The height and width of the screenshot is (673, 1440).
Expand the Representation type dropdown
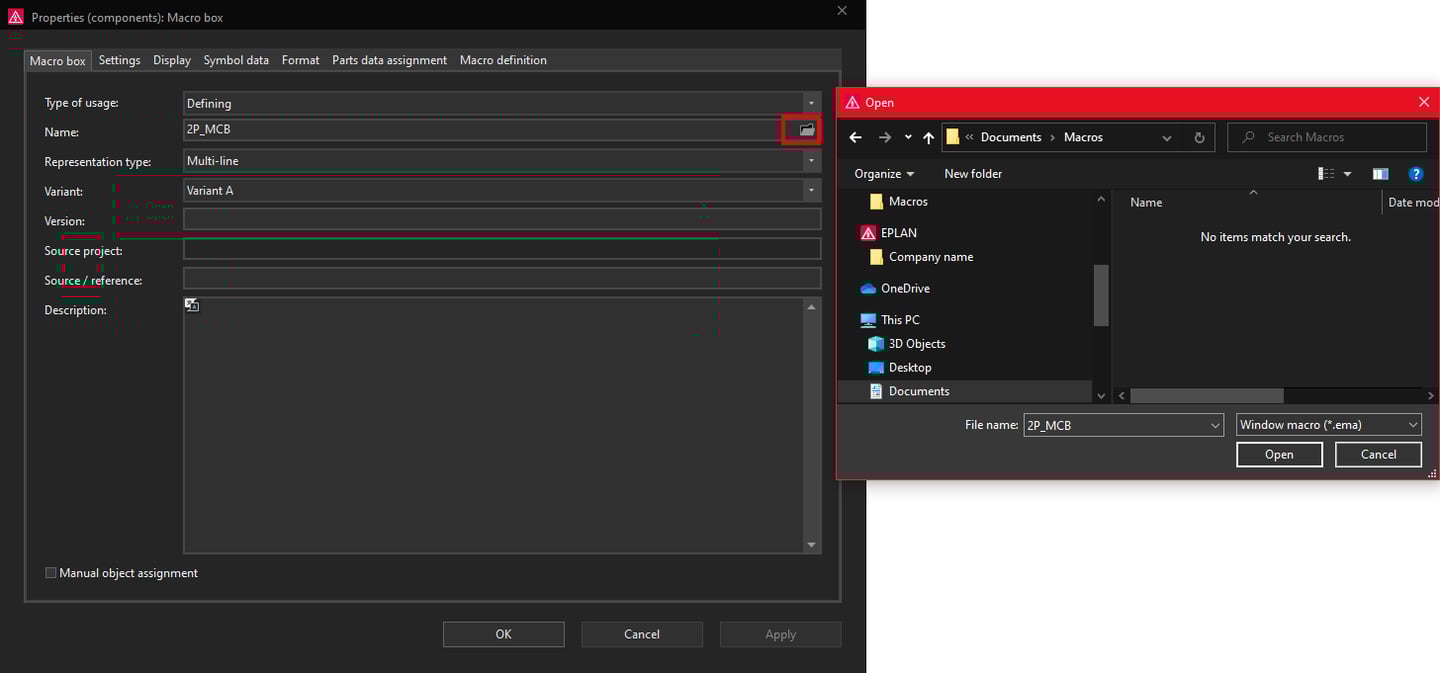coord(811,161)
